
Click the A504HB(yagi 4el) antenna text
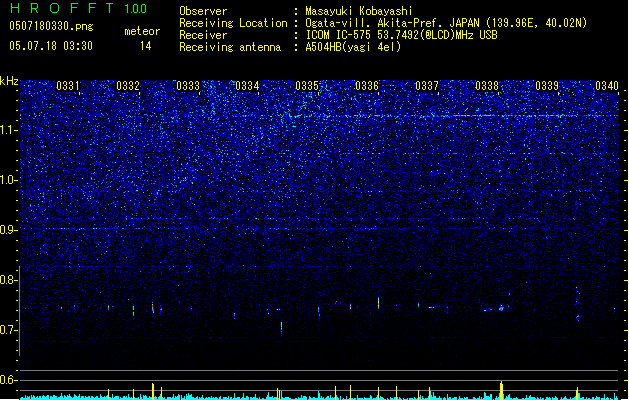tap(353, 47)
